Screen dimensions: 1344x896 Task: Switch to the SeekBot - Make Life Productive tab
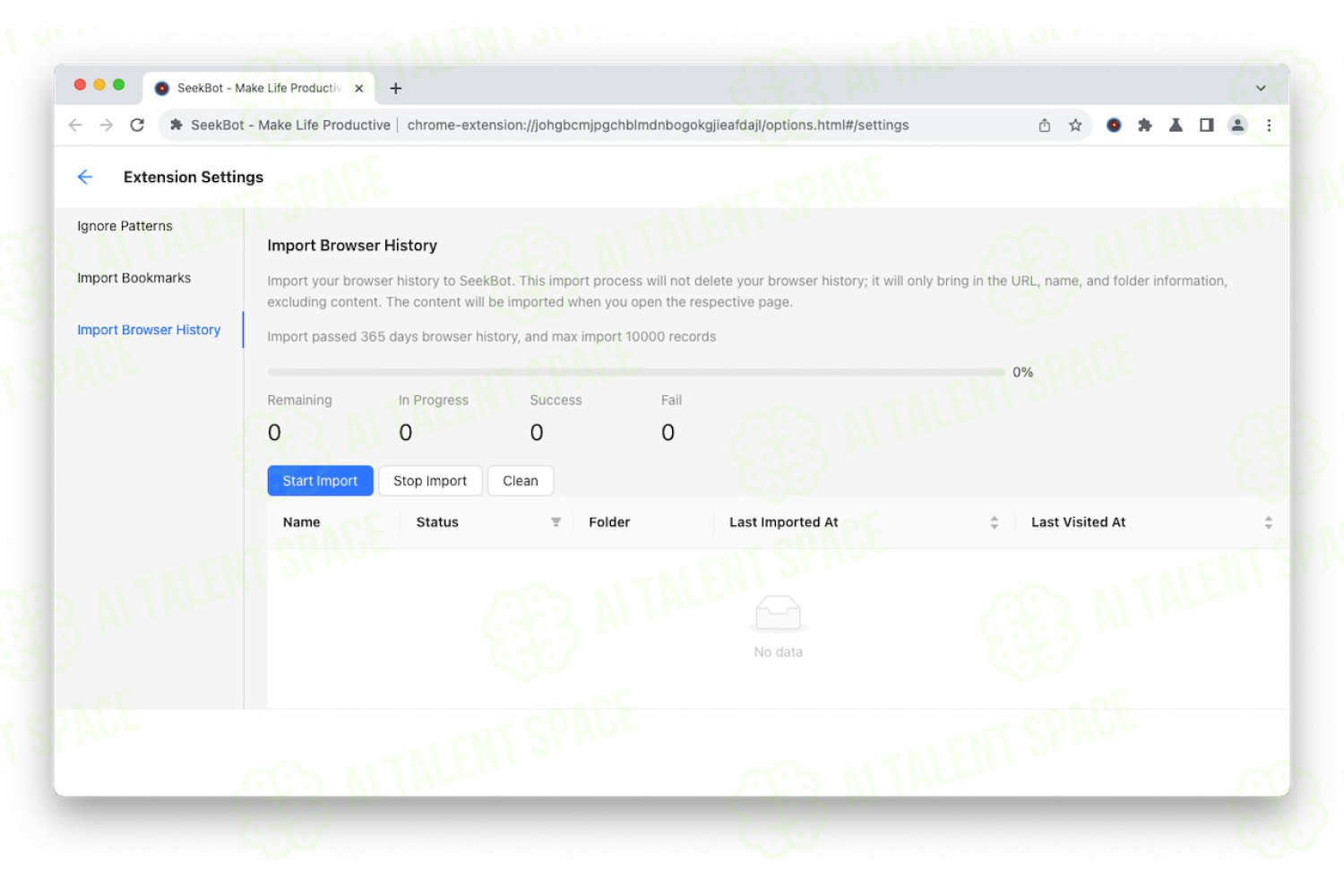tap(259, 88)
